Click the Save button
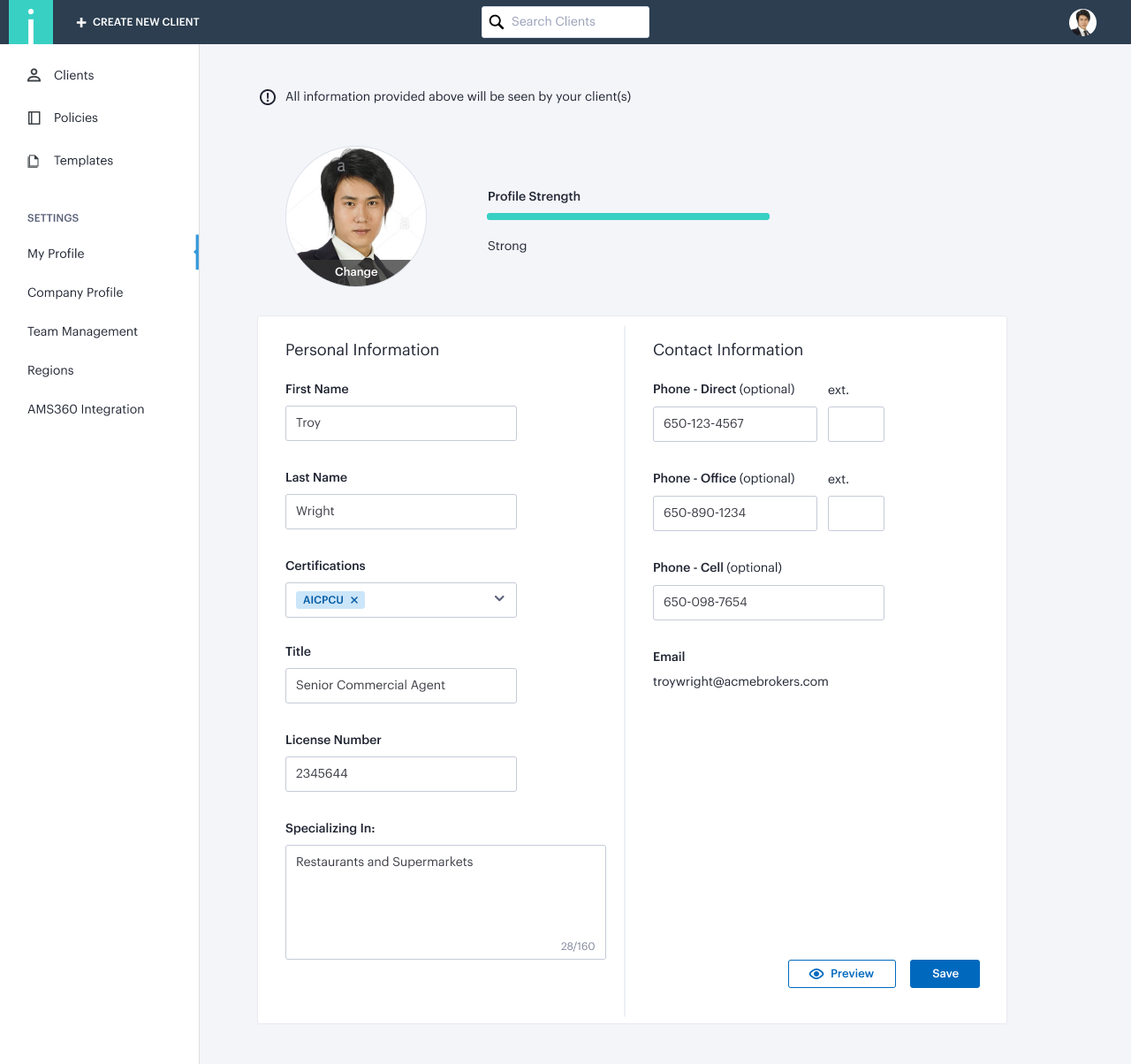 point(945,974)
